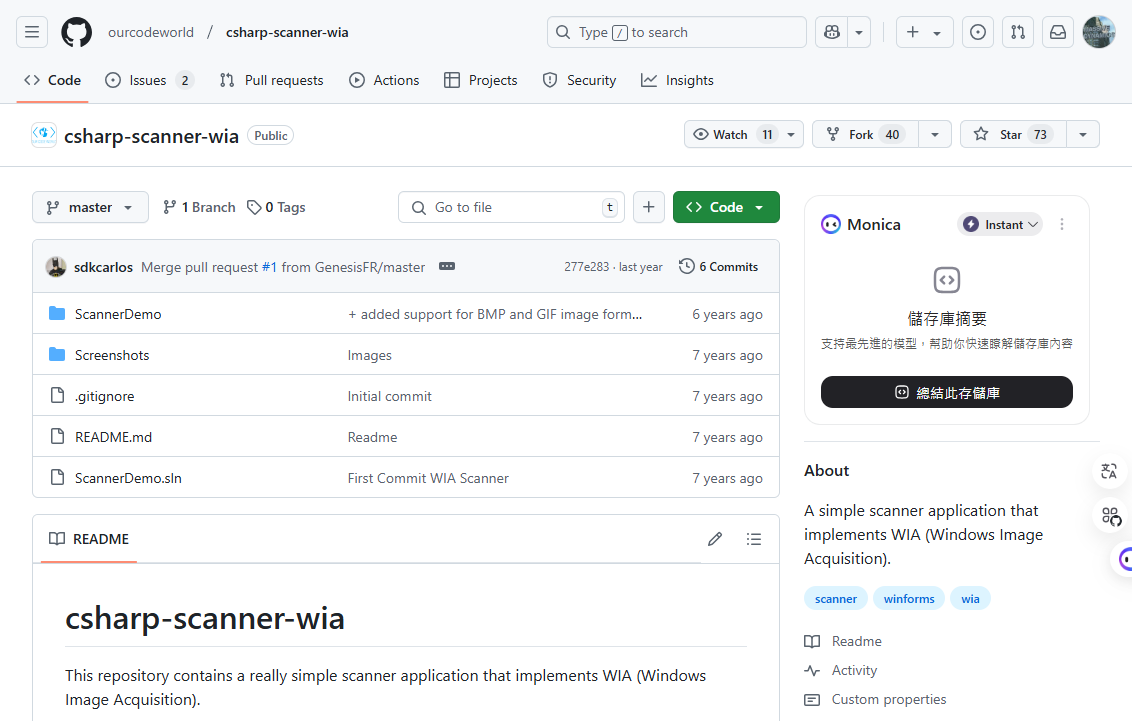This screenshot has height=721, width=1132.
Task: View 1 Branch link
Action: pos(199,207)
